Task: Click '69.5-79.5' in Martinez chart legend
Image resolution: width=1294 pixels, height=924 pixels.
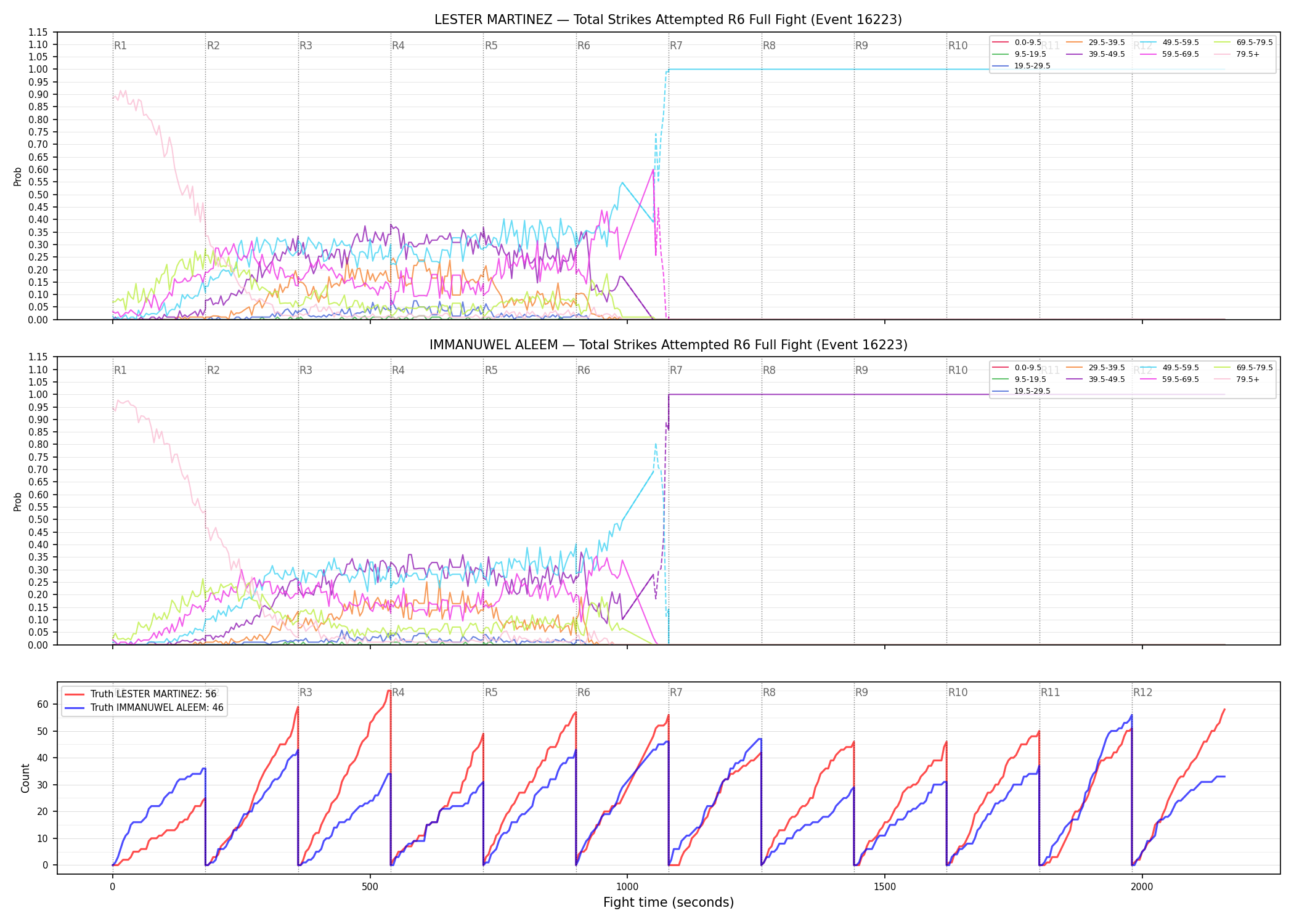Action: 1255,43
